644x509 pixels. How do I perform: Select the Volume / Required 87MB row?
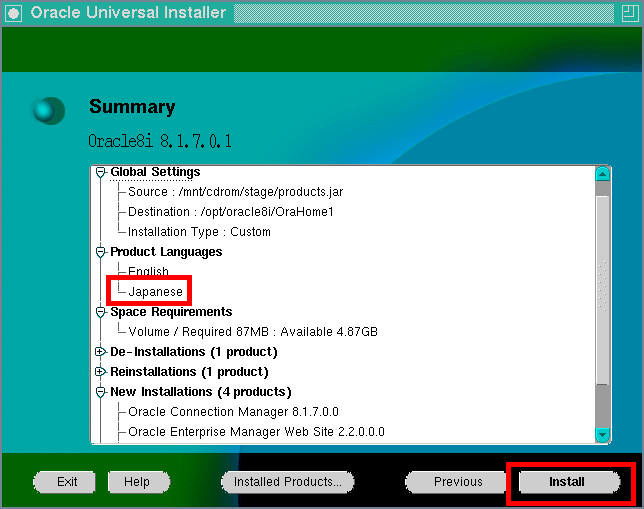click(x=253, y=332)
